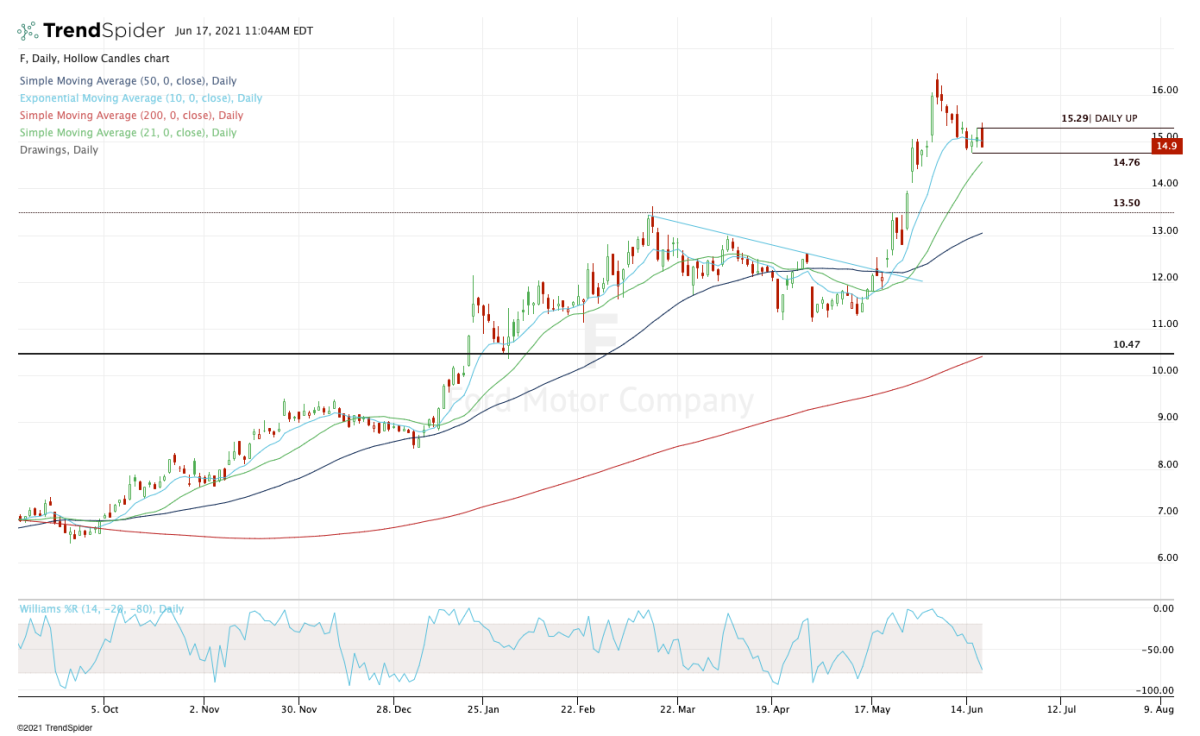Click the Drawings, Daily legend entry
Viewport: 1200px width, 736px height.
point(58,150)
